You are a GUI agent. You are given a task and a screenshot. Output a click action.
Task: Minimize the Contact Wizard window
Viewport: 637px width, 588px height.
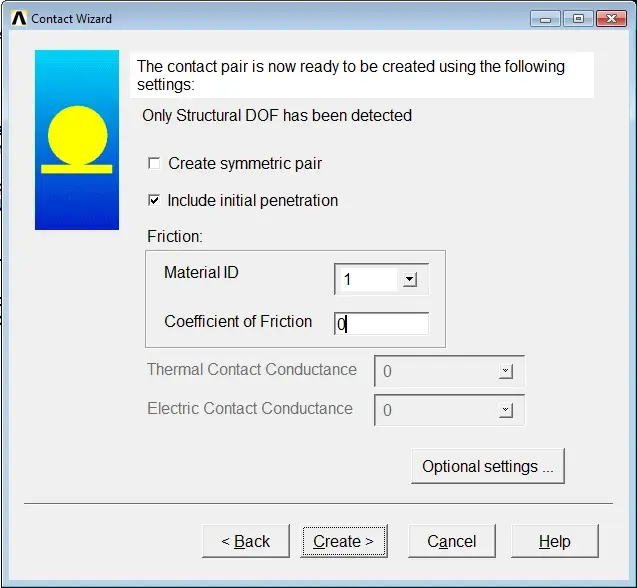(x=545, y=19)
